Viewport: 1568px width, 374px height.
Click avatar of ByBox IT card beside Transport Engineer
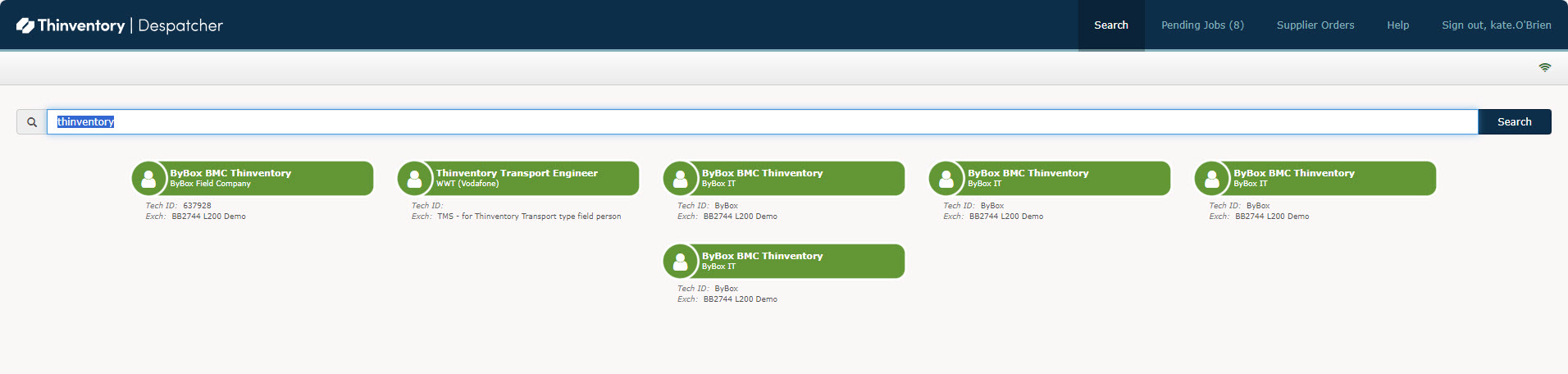point(680,178)
